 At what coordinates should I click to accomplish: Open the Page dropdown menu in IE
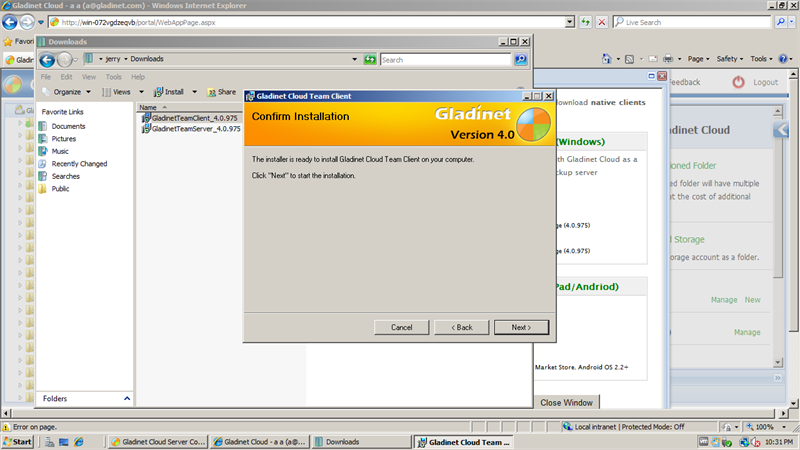click(698, 59)
